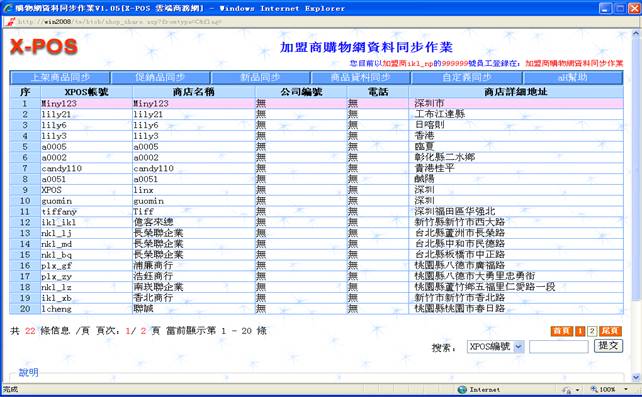Open the XPOS編號 search dropdown
This screenshot has height=397, width=642.
click(495, 347)
